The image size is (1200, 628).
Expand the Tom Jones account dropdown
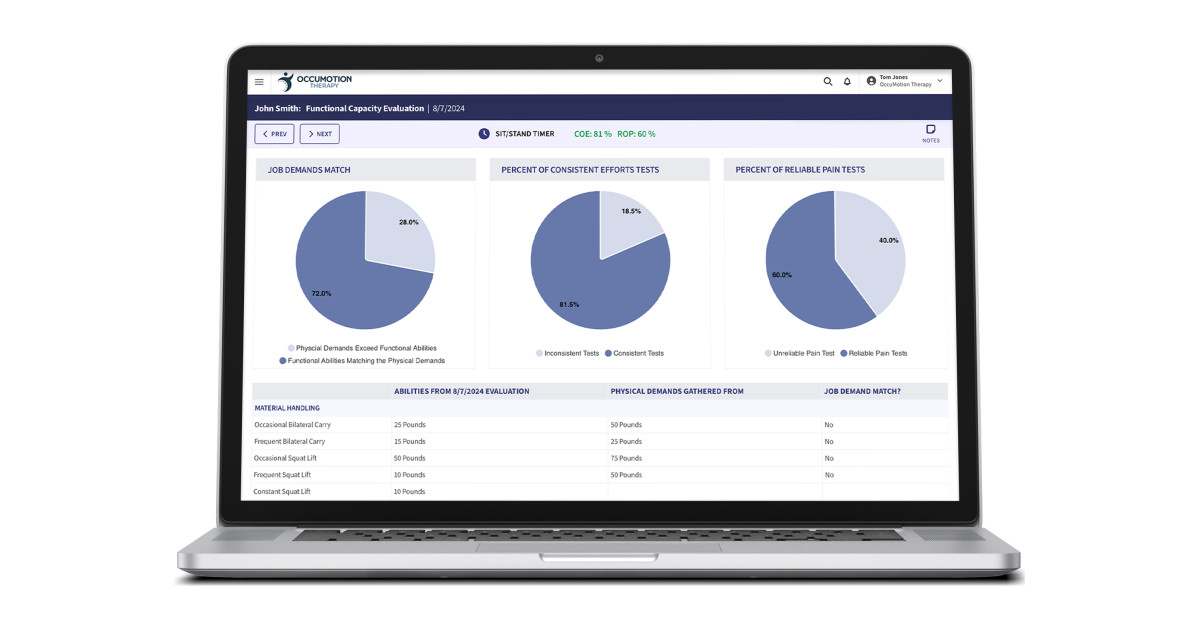click(x=938, y=81)
